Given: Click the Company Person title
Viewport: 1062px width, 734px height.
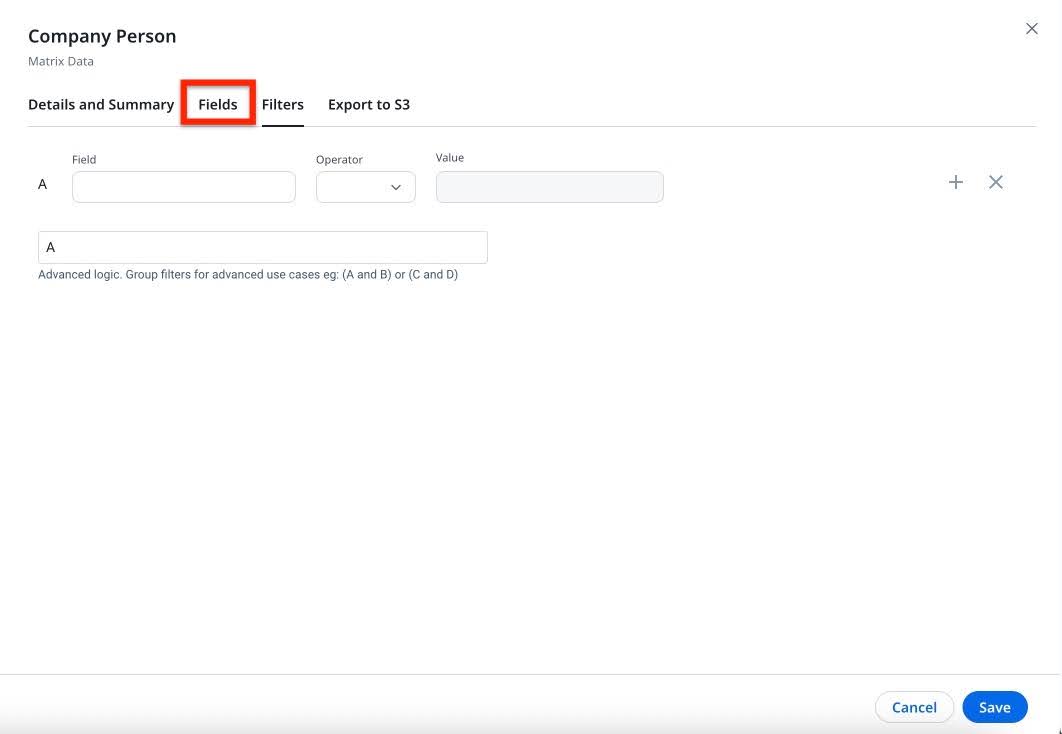Looking at the screenshot, I should (102, 36).
